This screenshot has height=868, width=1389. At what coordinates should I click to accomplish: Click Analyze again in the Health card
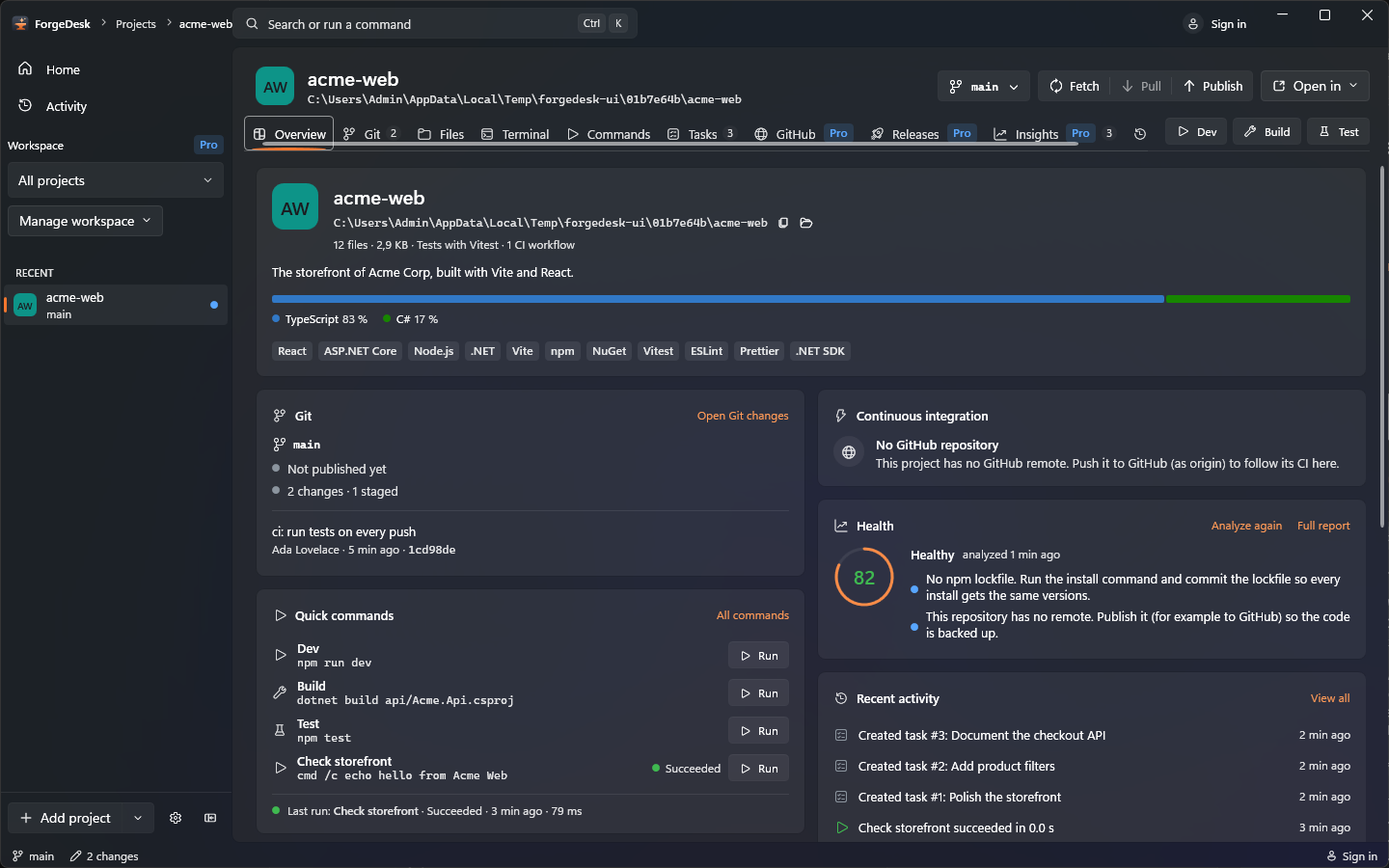click(x=1246, y=526)
